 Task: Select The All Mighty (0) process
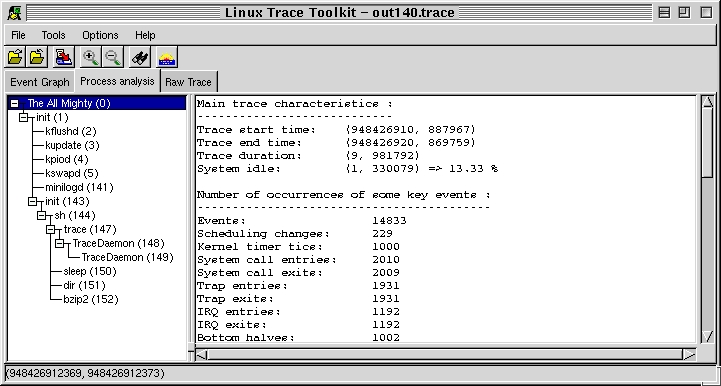(x=69, y=104)
